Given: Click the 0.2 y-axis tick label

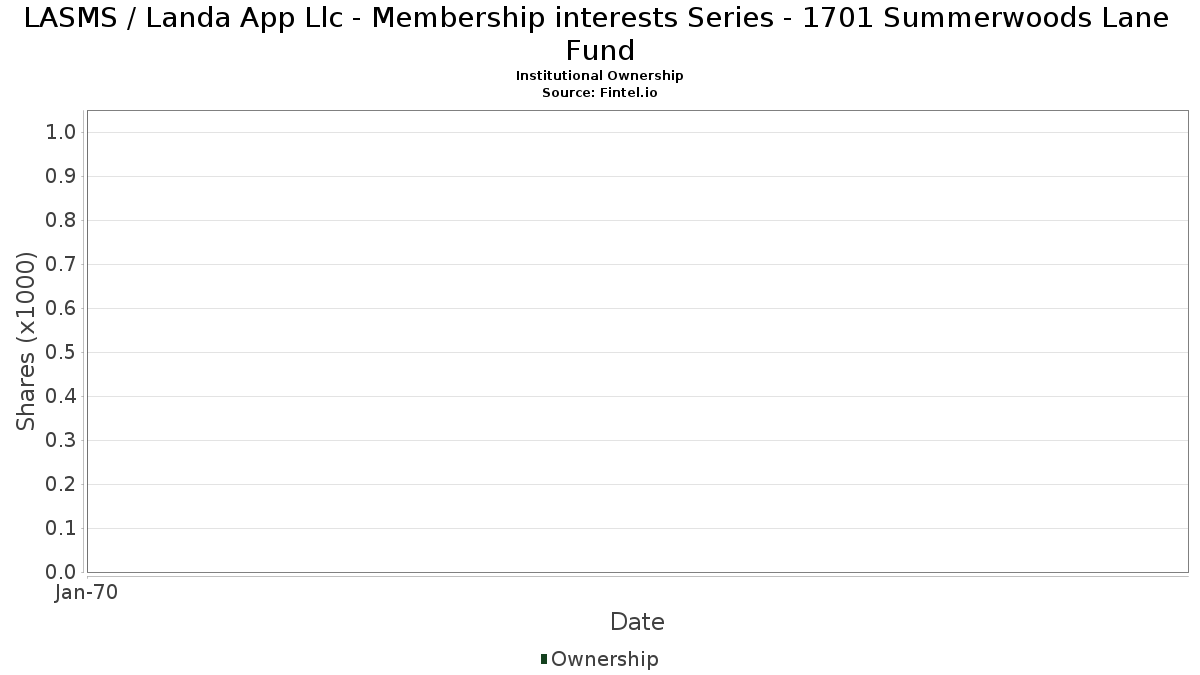Looking at the screenshot, I should pyautogui.click(x=62, y=485).
